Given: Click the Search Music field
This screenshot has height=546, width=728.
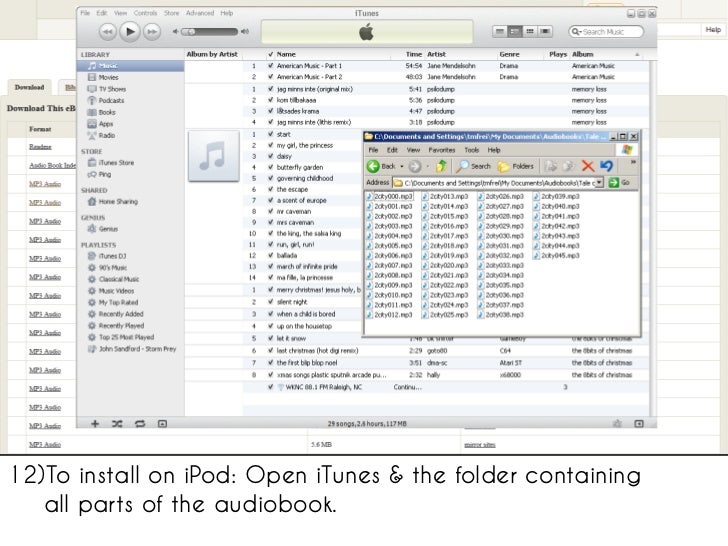Looking at the screenshot, I should point(606,32).
